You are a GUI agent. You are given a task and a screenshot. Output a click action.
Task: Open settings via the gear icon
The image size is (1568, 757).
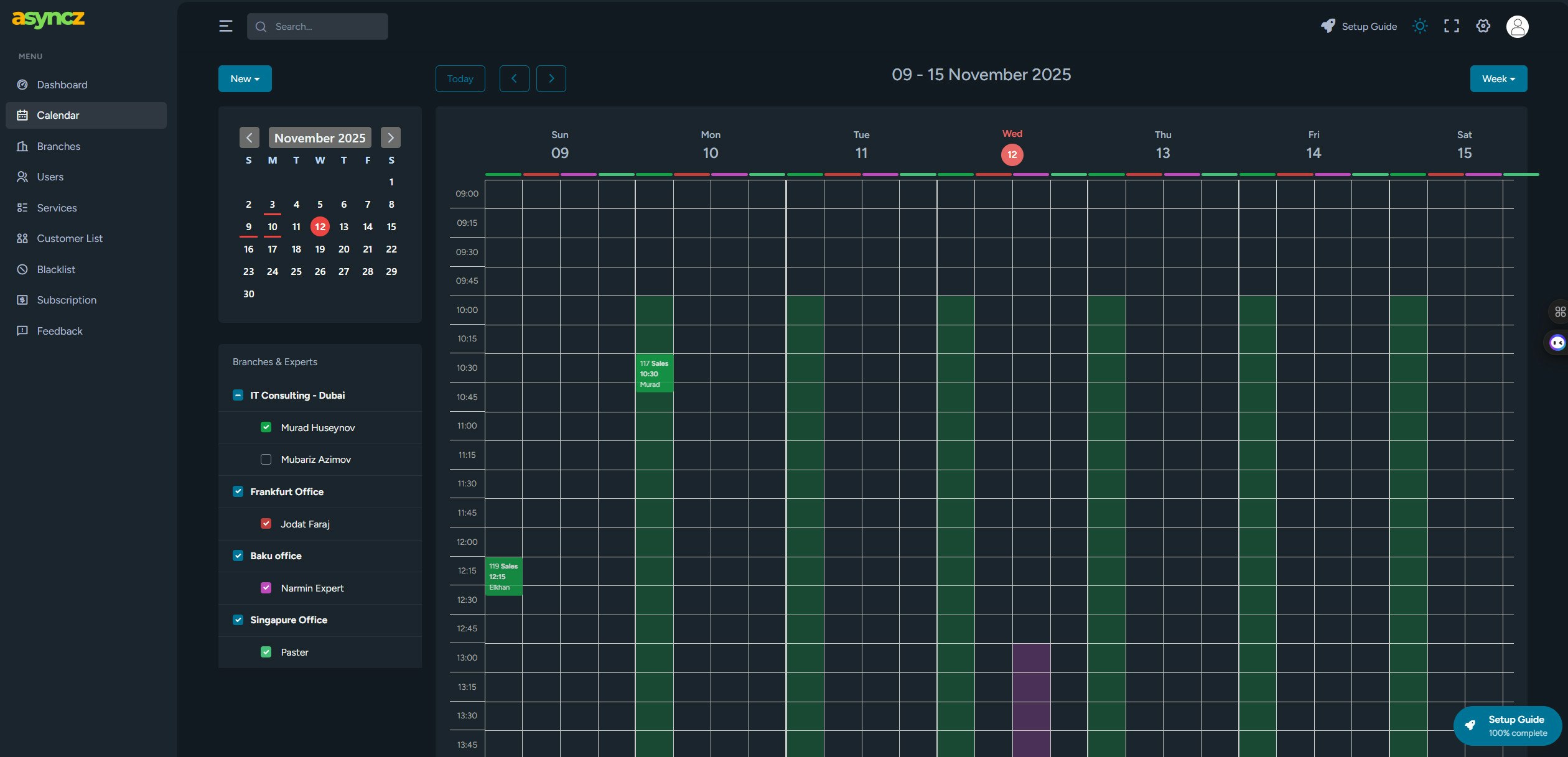1483,26
